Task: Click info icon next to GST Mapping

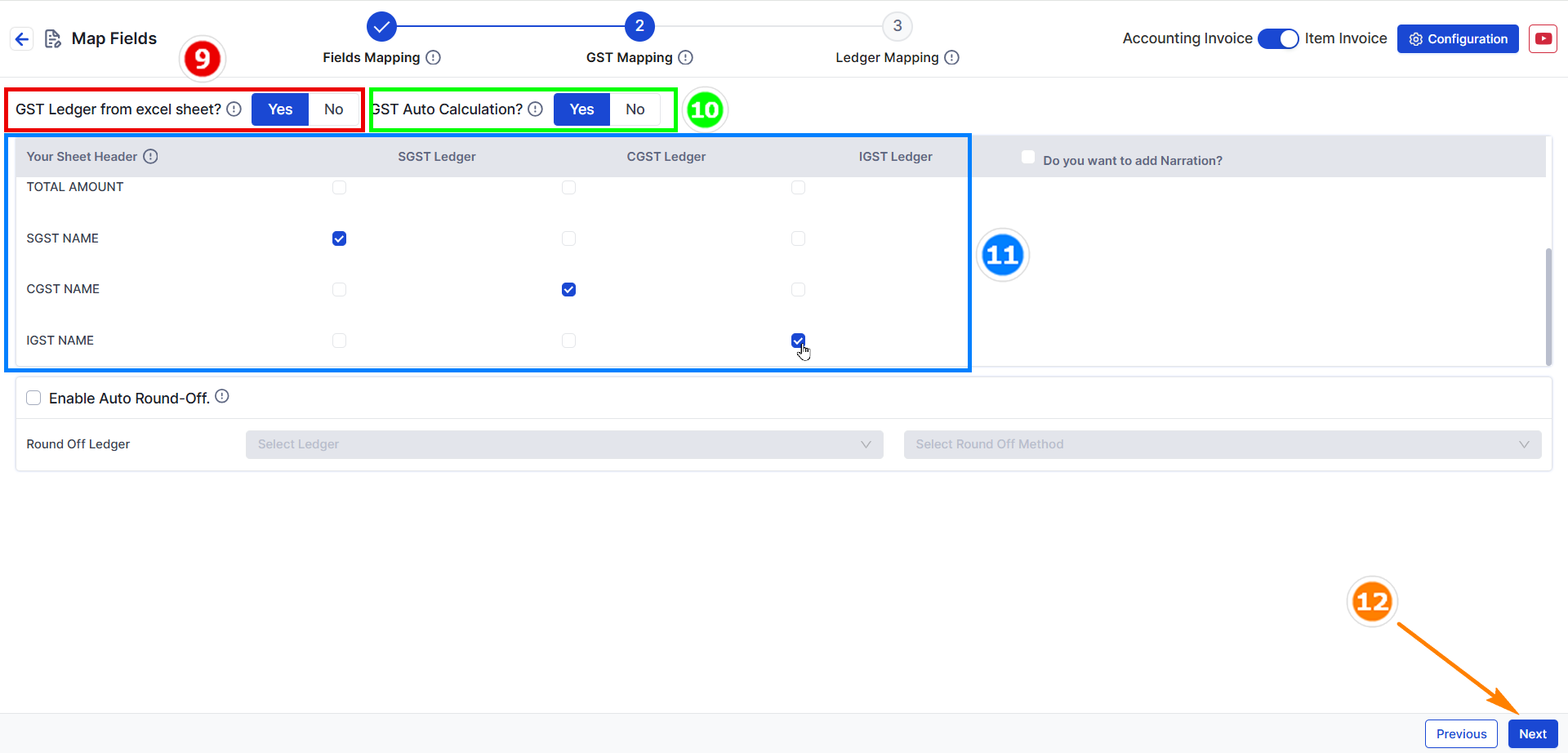Action: point(686,57)
